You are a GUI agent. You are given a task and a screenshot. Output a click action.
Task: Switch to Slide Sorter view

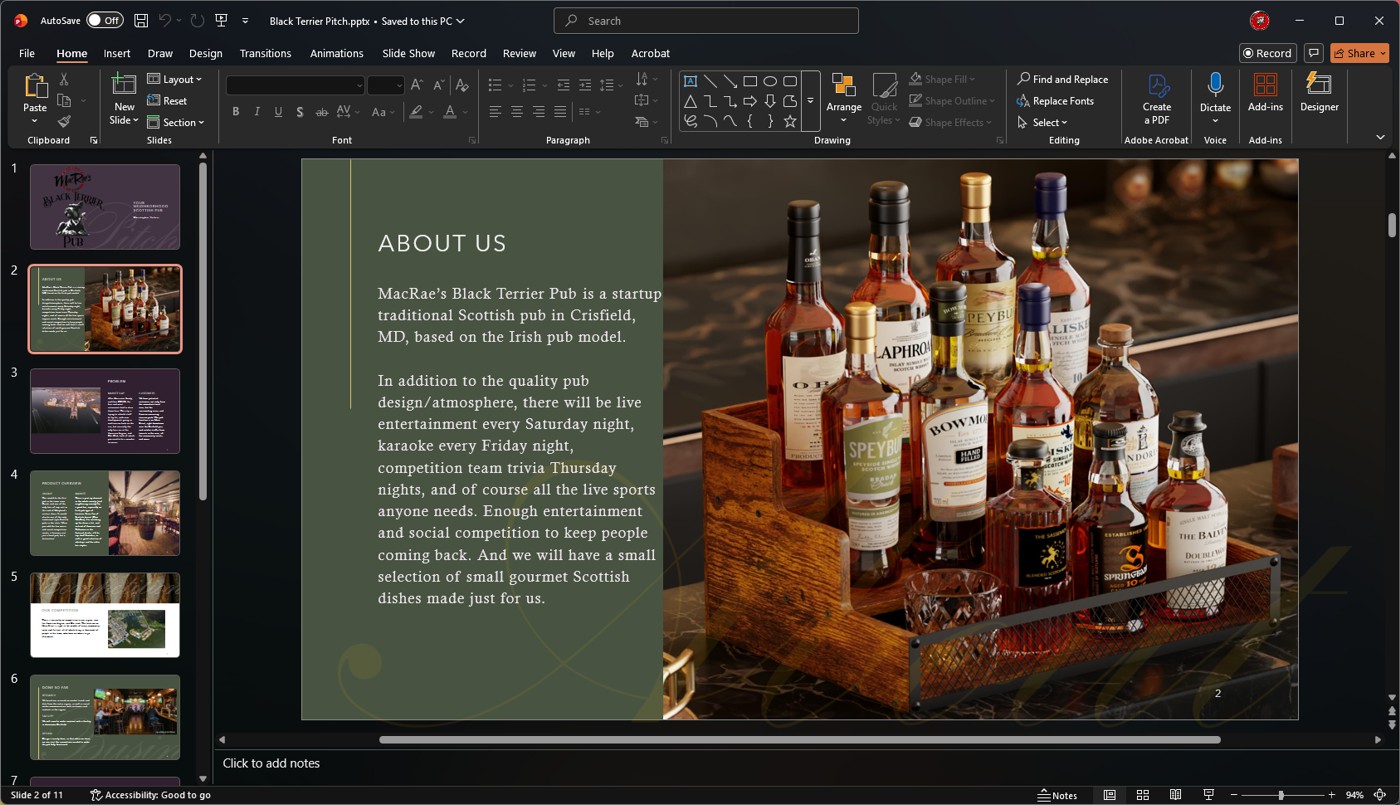pyautogui.click(x=1143, y=795)
